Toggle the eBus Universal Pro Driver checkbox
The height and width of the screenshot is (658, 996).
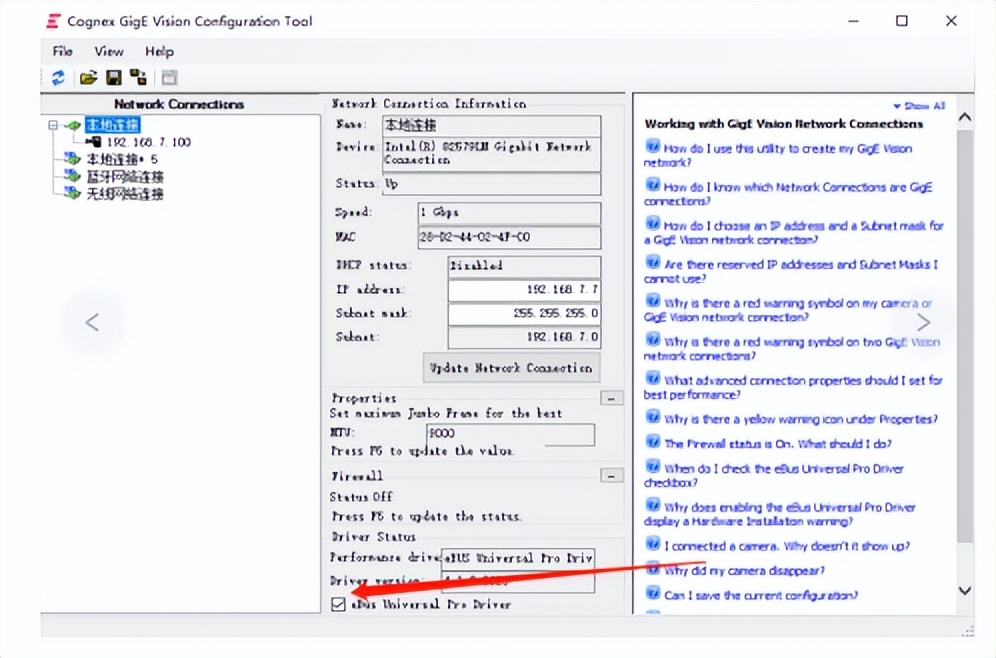(x=339, y=604)
